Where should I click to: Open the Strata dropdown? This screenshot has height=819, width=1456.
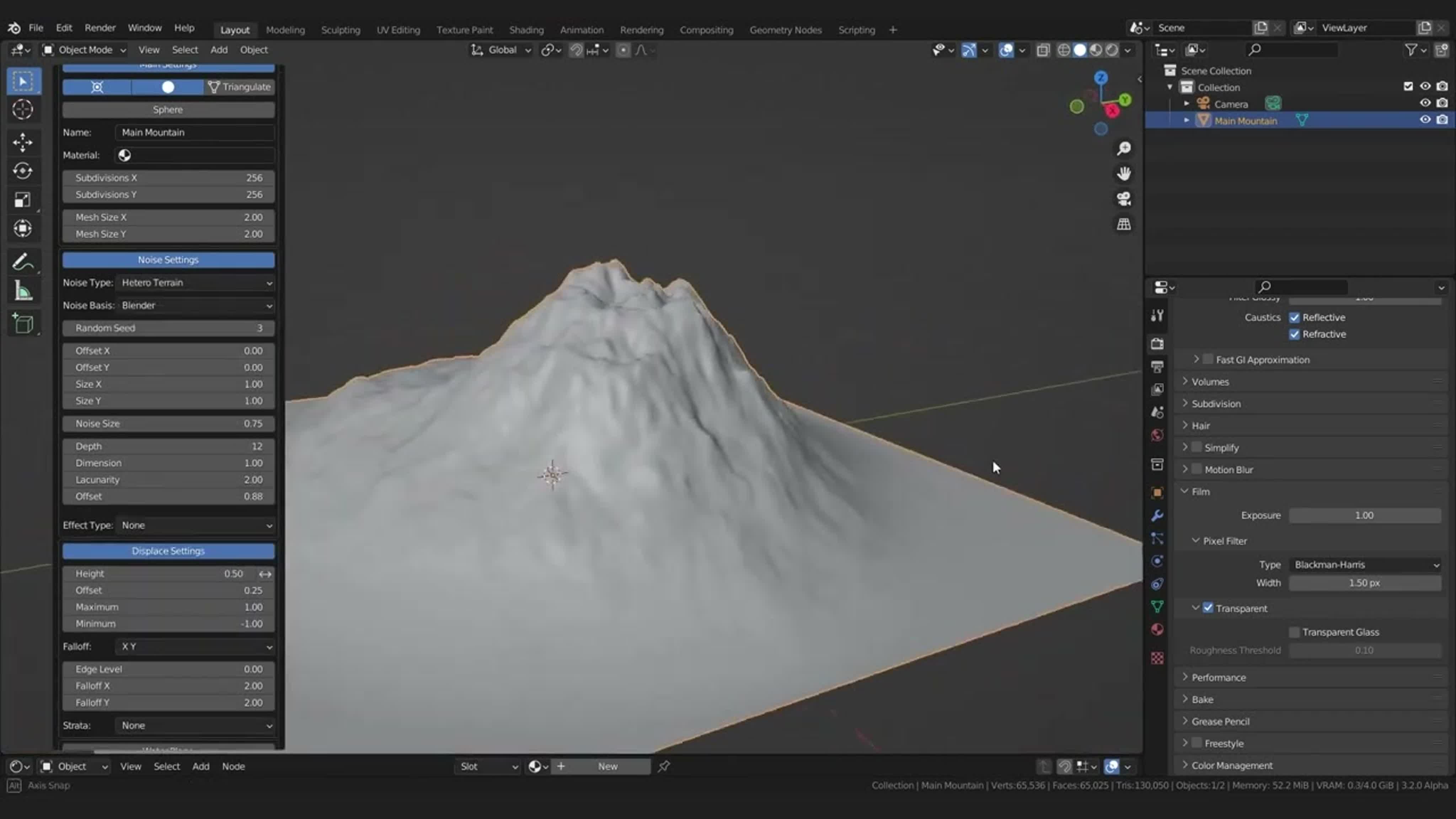195,725
